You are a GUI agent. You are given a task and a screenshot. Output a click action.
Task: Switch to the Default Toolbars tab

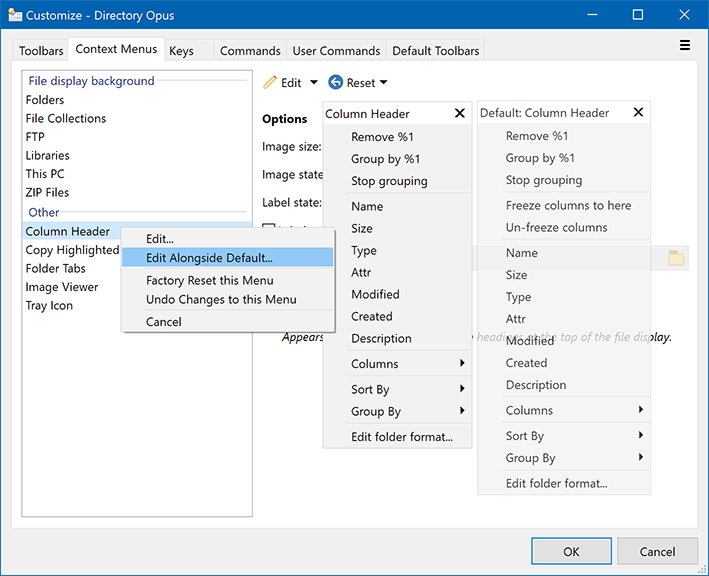tap(435, 51)
